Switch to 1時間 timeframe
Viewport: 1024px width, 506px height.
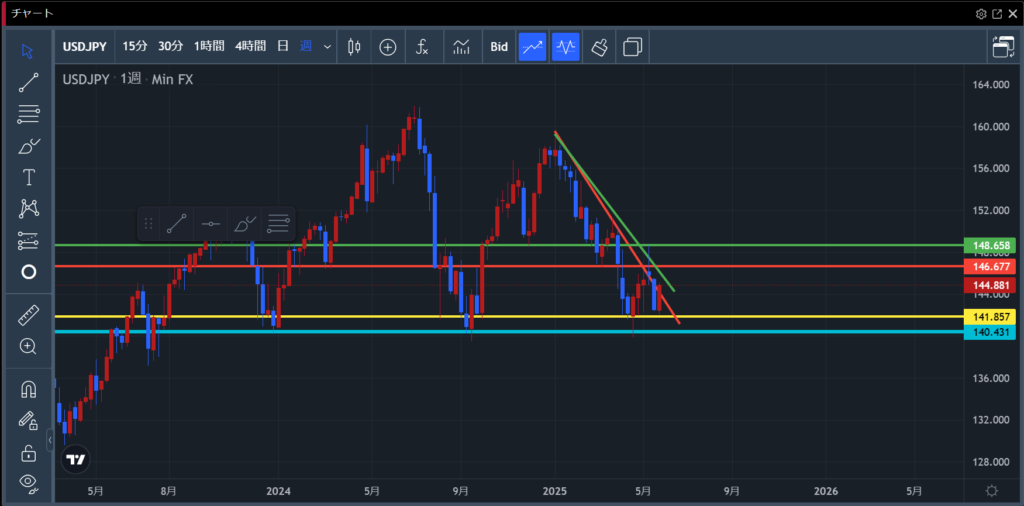209,46
